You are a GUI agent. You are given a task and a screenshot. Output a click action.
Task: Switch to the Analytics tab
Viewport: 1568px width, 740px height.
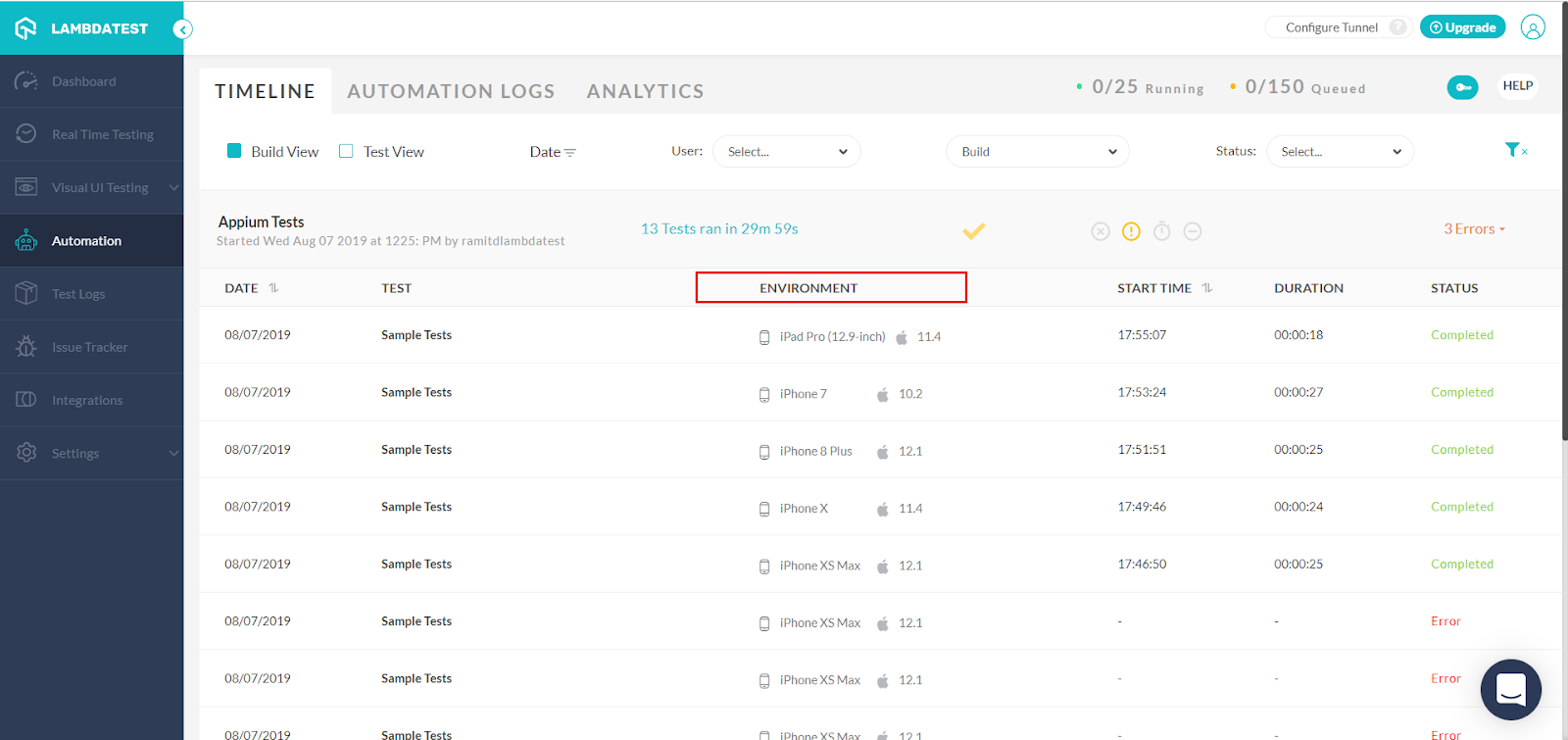[x=645, y=91]
